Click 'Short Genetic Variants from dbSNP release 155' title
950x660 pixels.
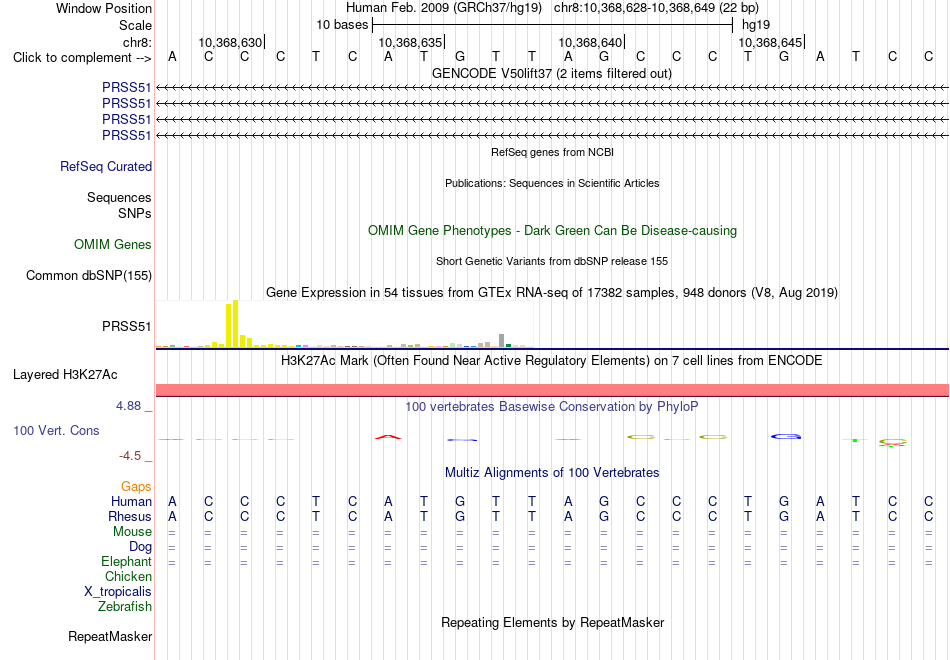point(552,261)
